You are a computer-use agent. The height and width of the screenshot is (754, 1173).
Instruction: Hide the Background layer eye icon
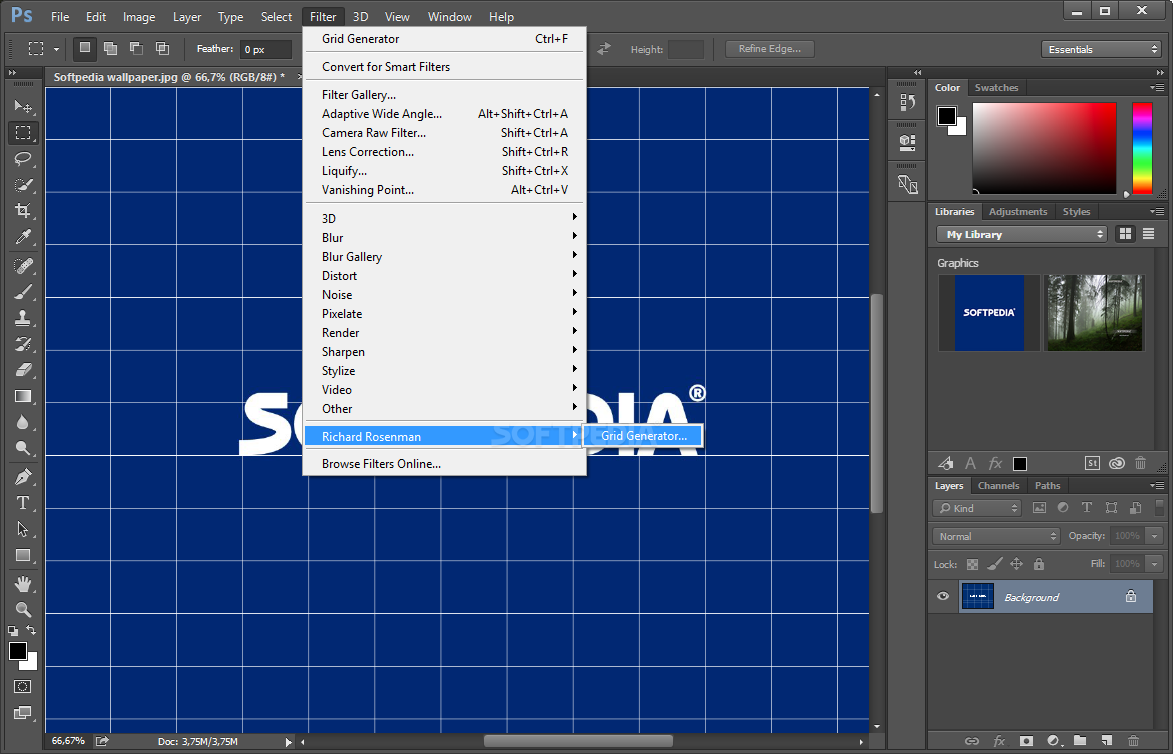pyautogui.click(x=943, y=596)
